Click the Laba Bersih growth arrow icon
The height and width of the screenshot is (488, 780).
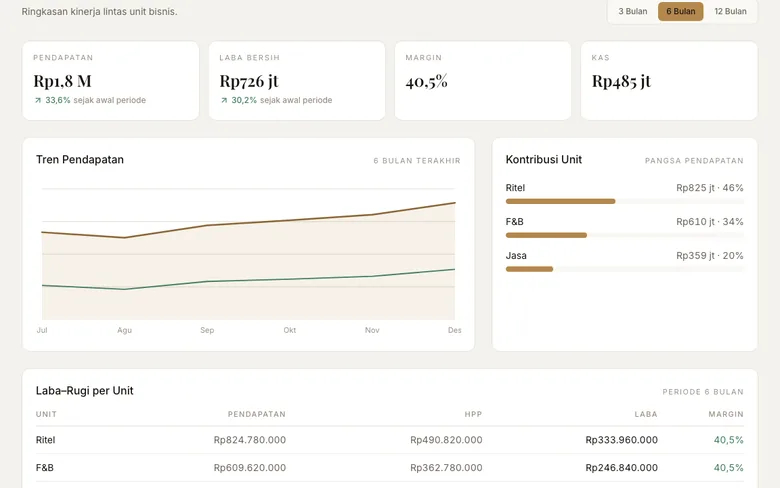[224, 100]
